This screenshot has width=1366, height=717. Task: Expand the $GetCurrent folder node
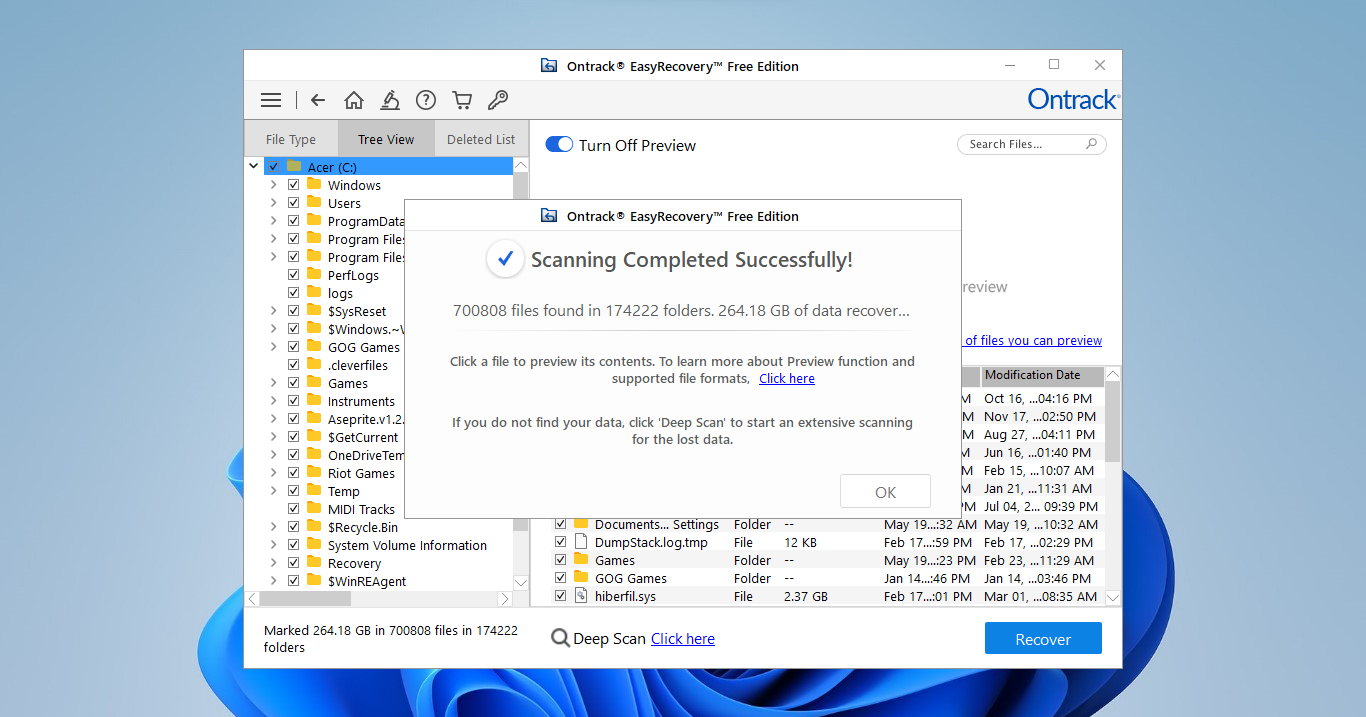pos(273,437)
